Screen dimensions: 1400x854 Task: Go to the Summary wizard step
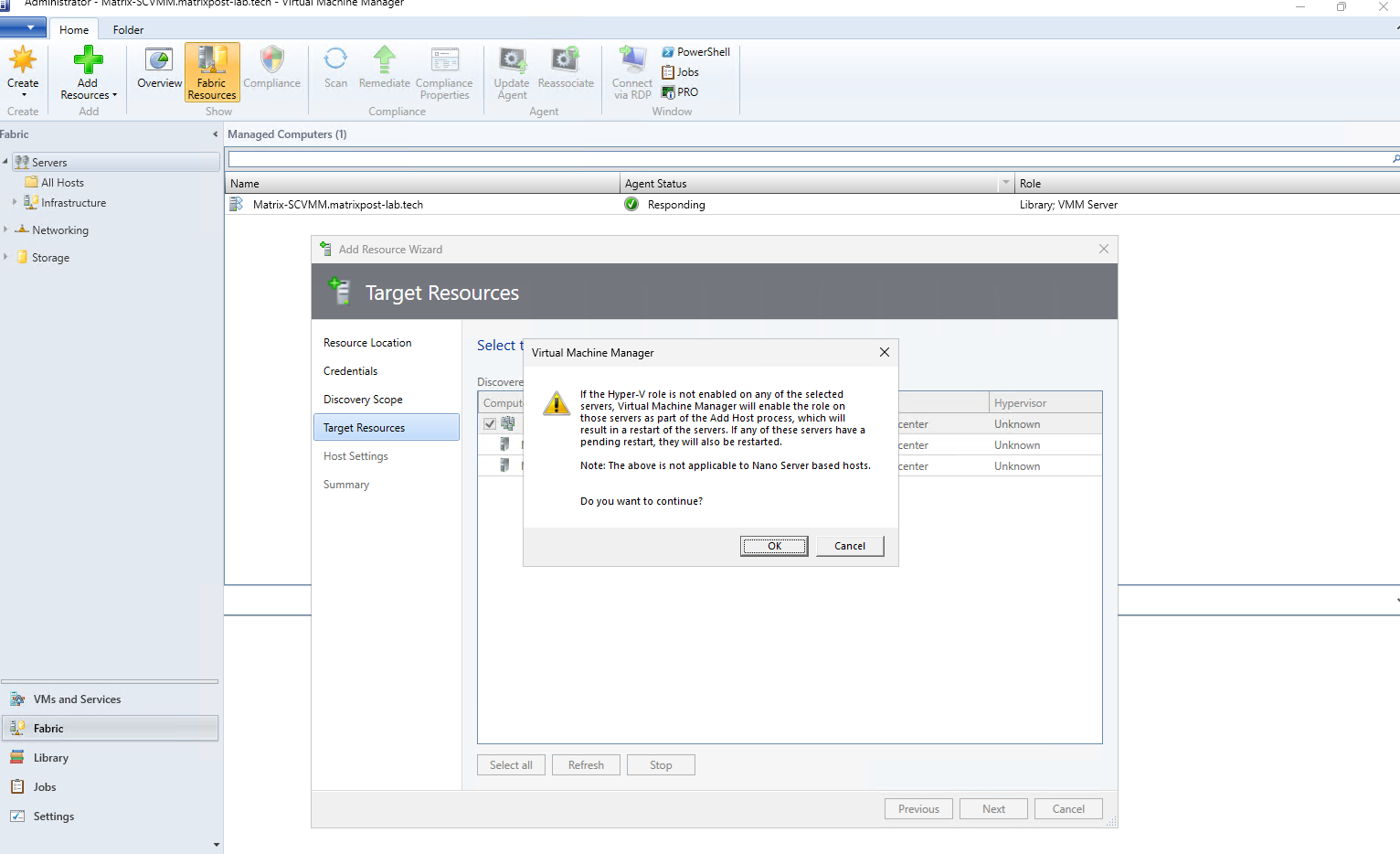point(346,485)
